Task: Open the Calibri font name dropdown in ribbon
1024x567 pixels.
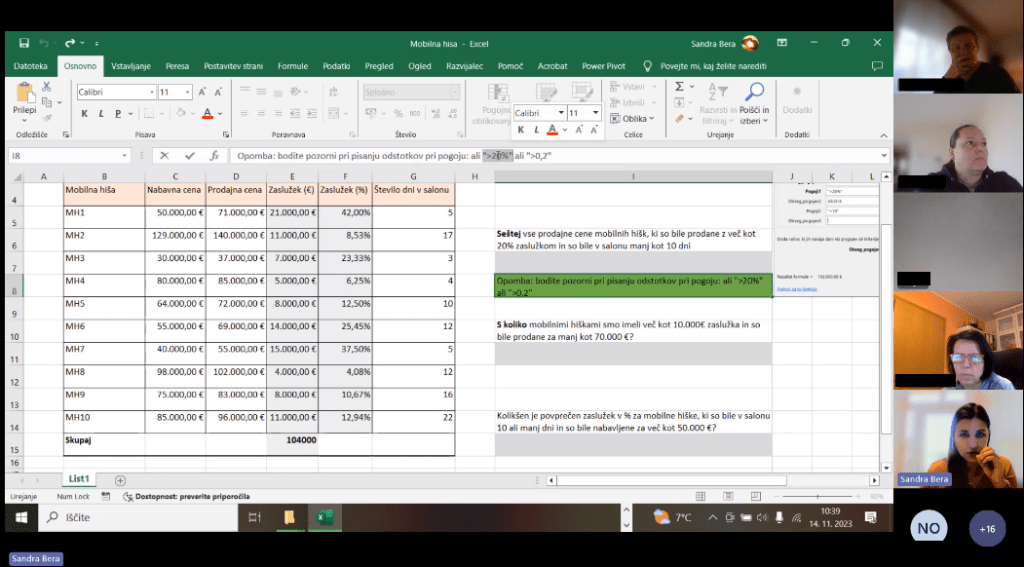Action: coord(151,92)
